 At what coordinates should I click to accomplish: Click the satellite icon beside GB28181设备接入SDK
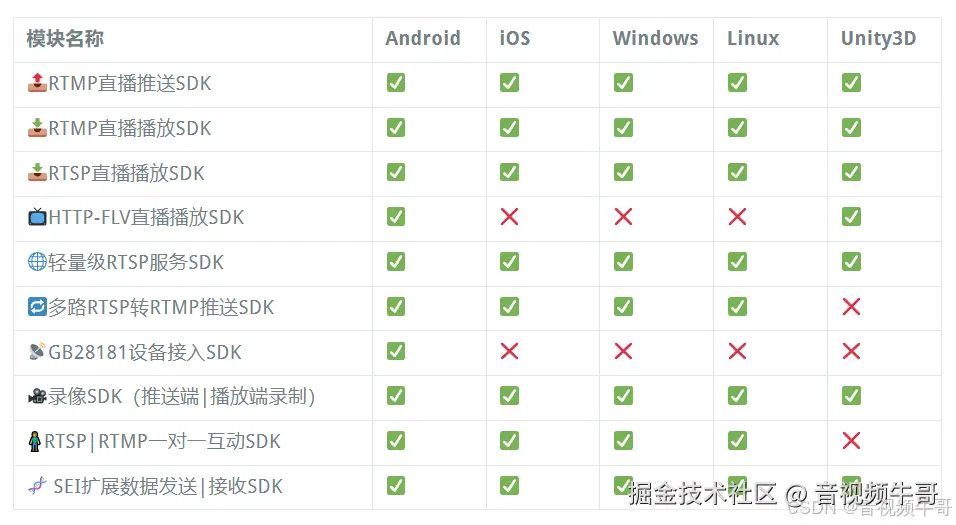click(x=37, y=351)
